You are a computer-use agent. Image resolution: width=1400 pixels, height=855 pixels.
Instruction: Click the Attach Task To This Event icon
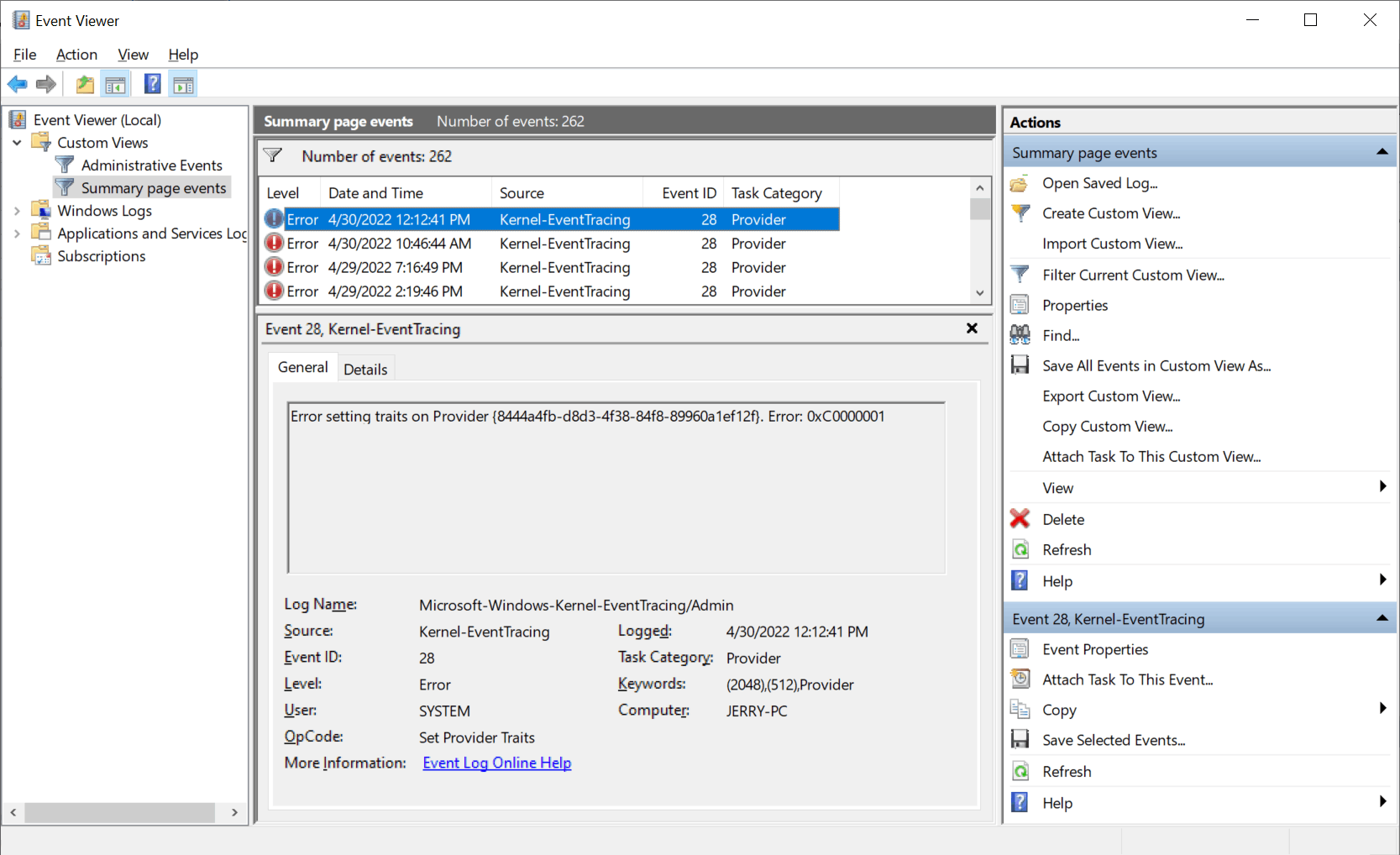1020,679
